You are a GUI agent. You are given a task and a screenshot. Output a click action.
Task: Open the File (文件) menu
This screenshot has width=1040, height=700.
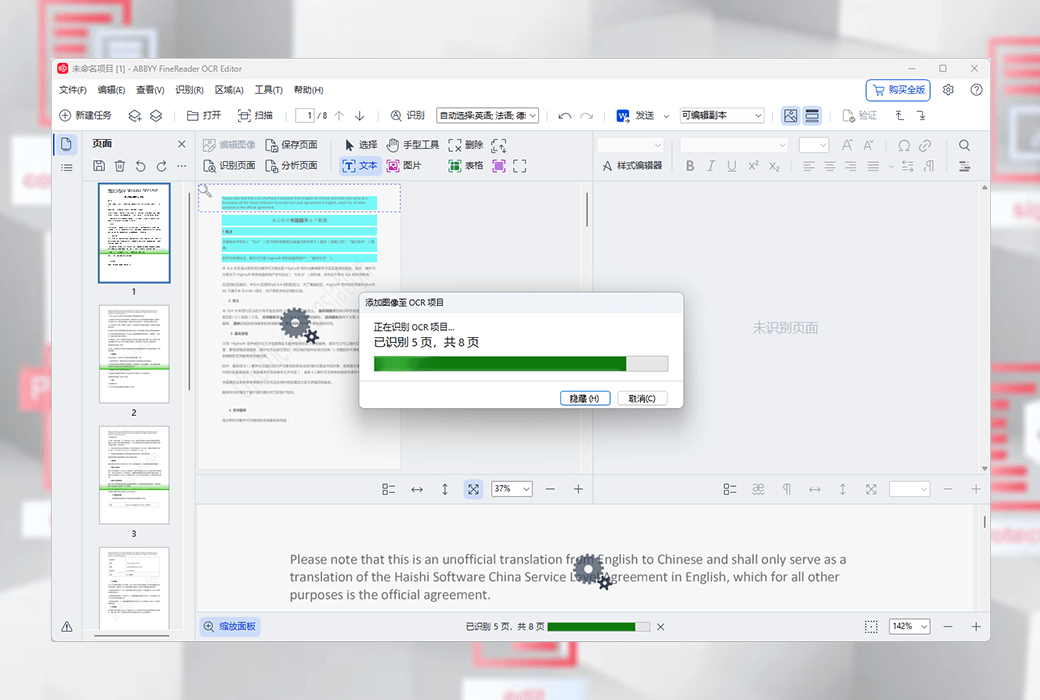point(72,90)
